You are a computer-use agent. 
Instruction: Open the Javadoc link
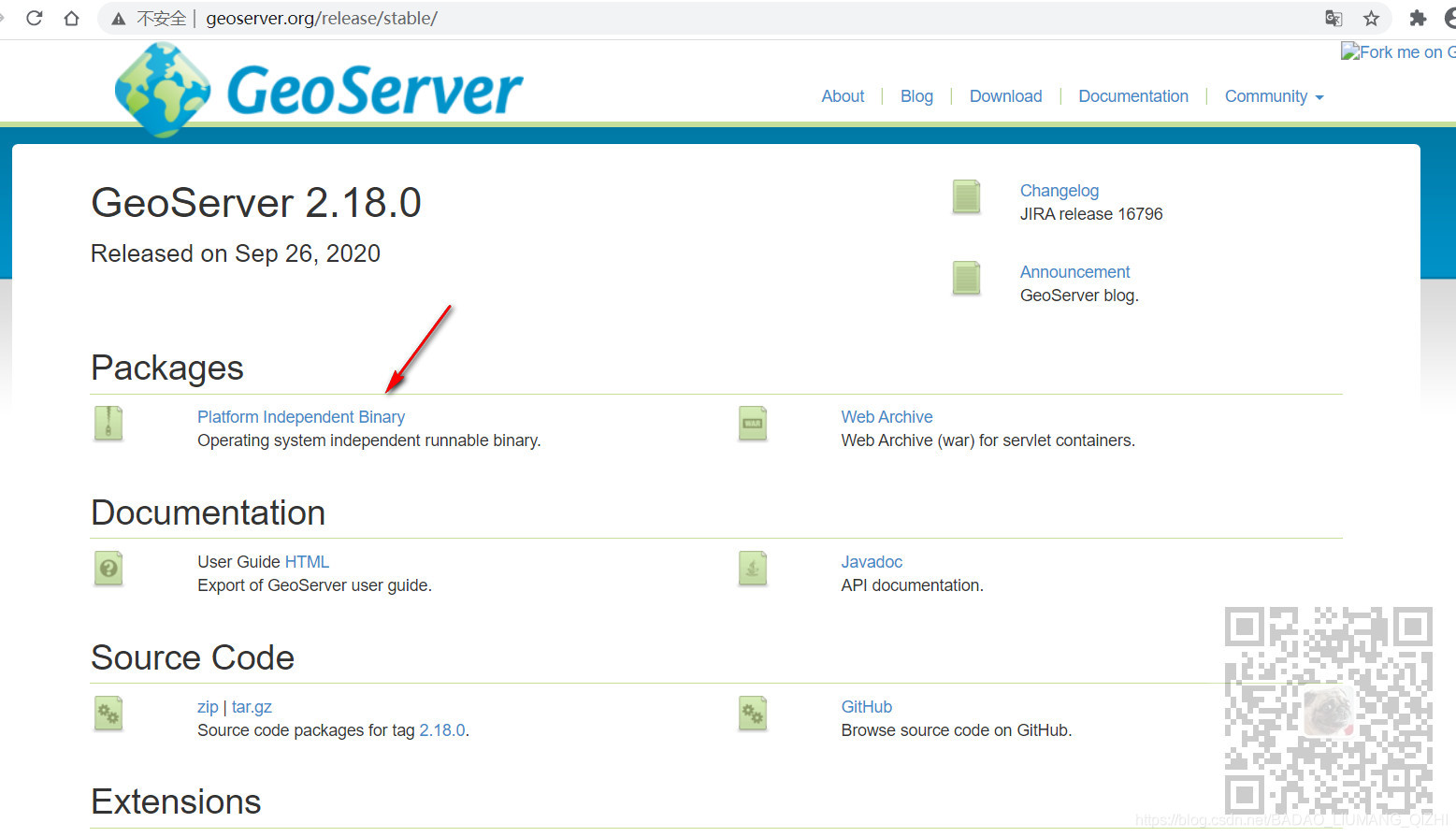click(872, 562)
